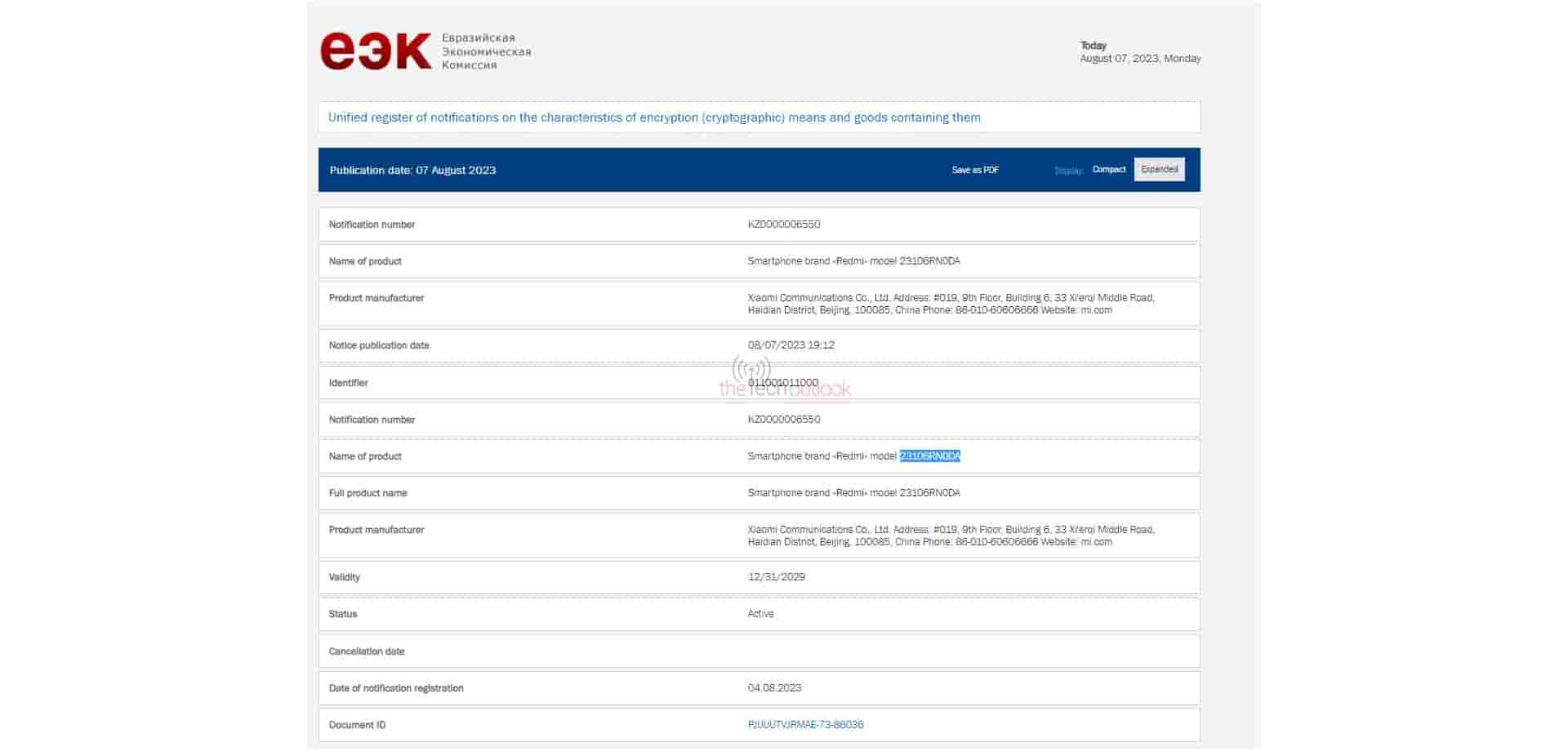Select the Full product name value

tap(853, 493)
